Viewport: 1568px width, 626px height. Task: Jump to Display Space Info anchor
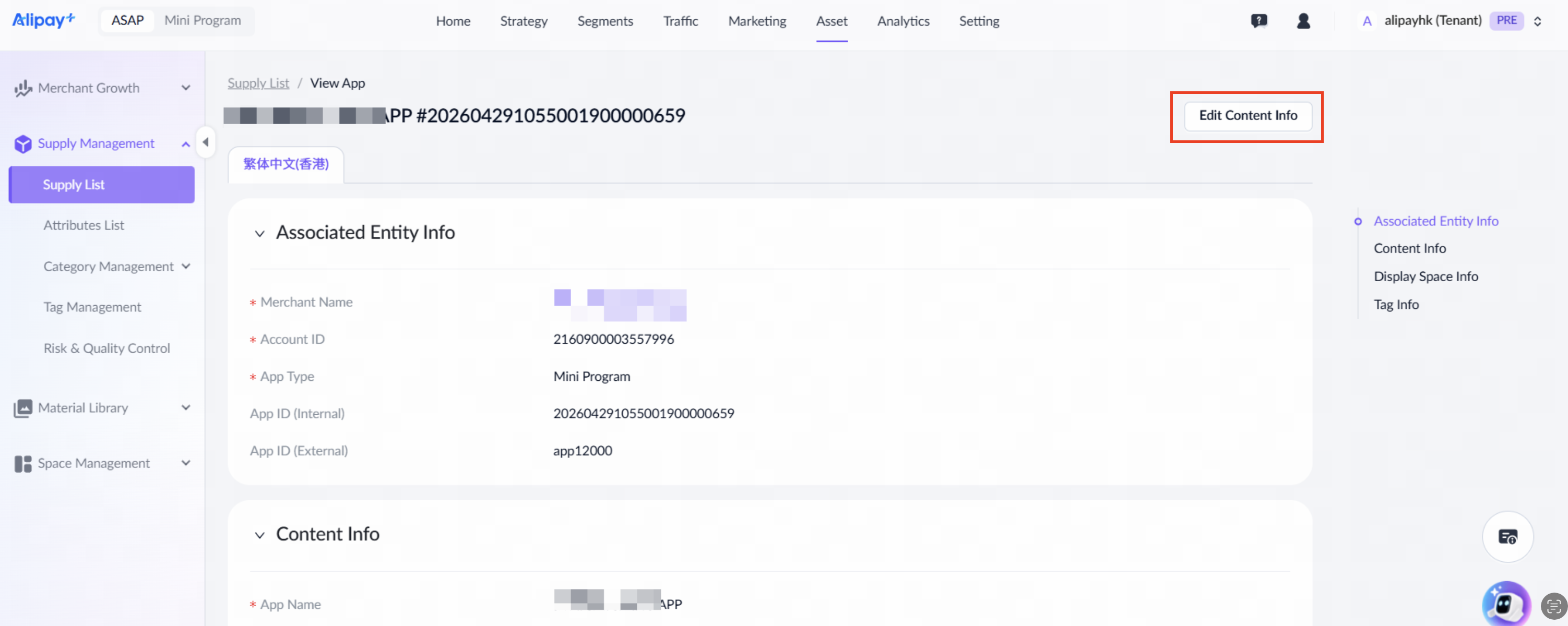point(1426,276)
